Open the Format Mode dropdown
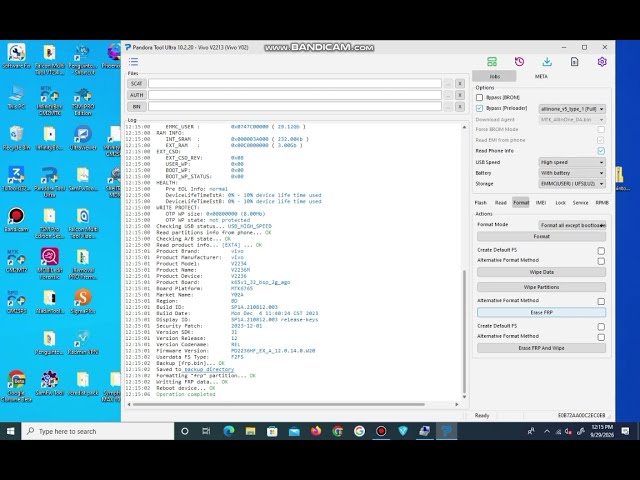Screen dimensions: 640x480 click(572, 225)
